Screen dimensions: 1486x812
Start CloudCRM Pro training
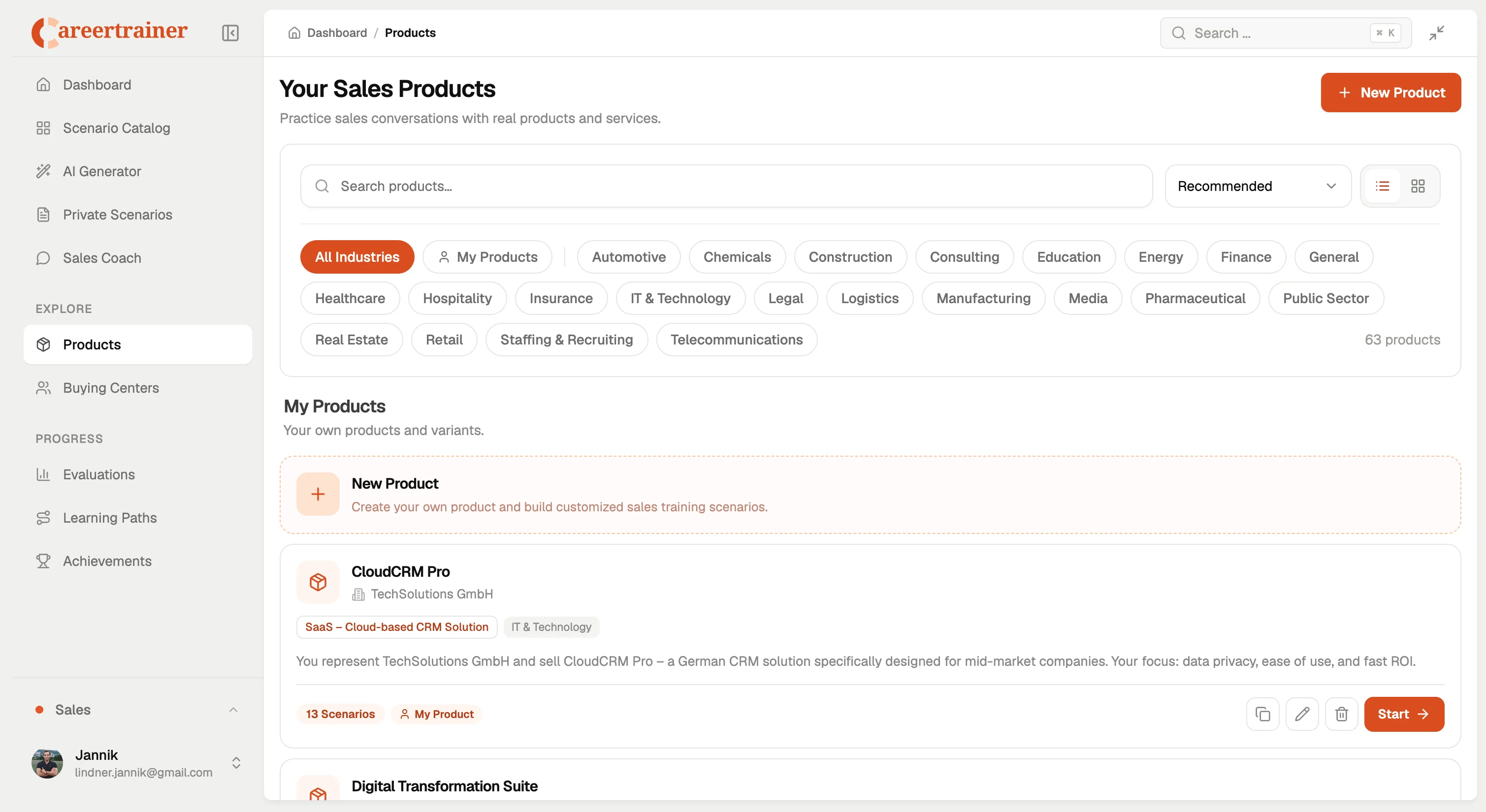pos(1403,714)
